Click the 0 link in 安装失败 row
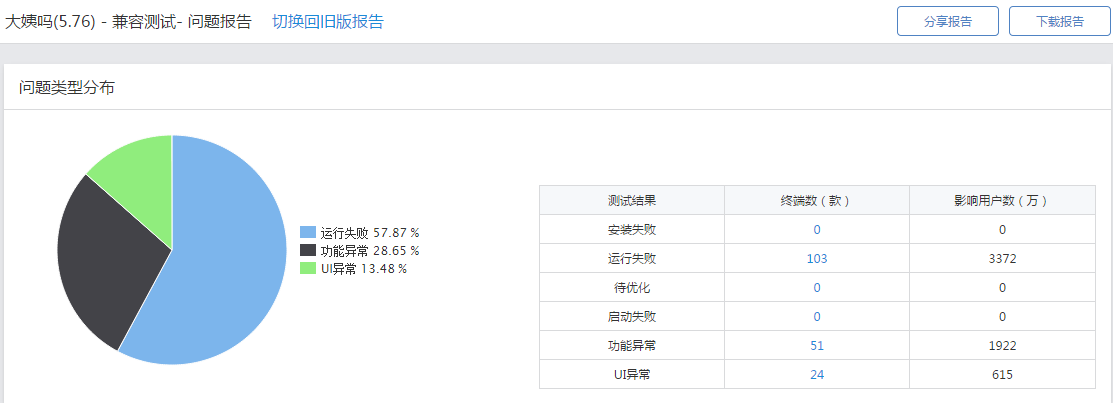This screenshot has width=1113, height=403. tap(816, 229)
